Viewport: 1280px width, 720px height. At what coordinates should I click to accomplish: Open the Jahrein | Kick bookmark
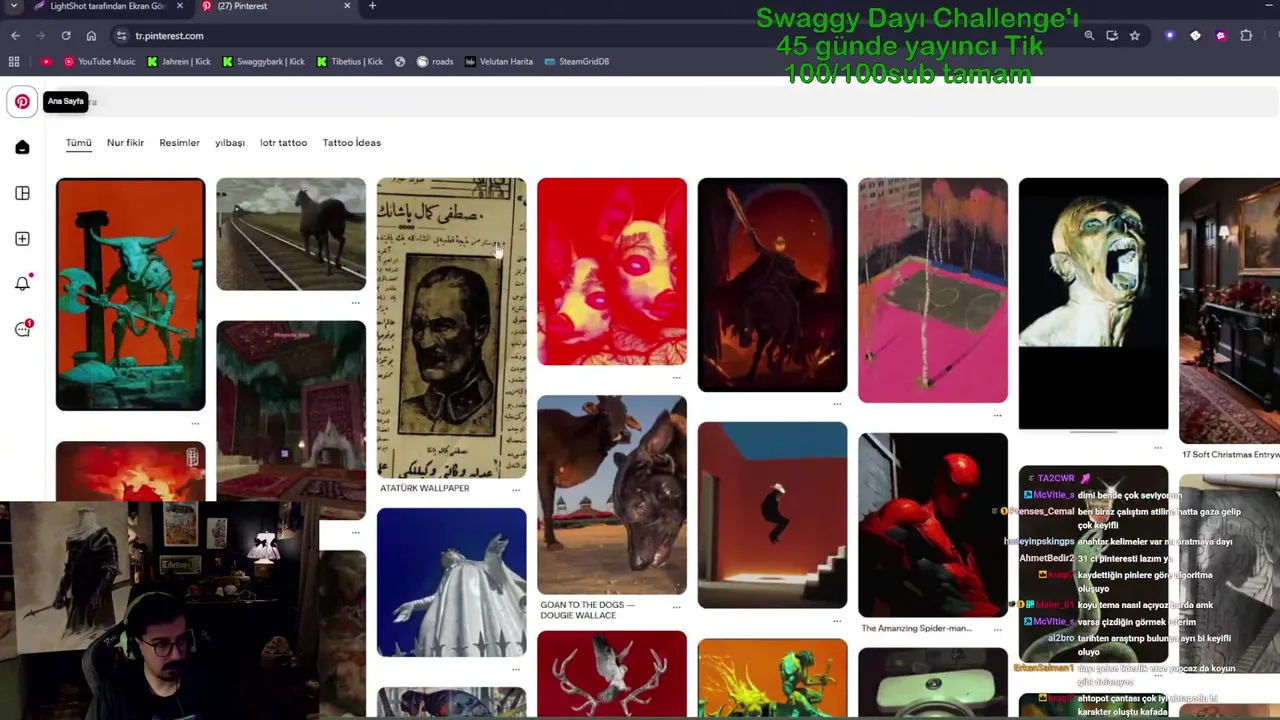coord(179,61)
